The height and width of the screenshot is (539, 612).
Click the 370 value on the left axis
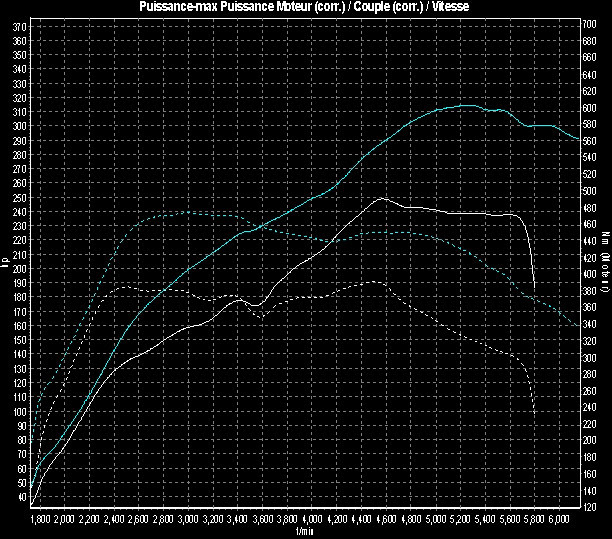[x=19, y=26]
